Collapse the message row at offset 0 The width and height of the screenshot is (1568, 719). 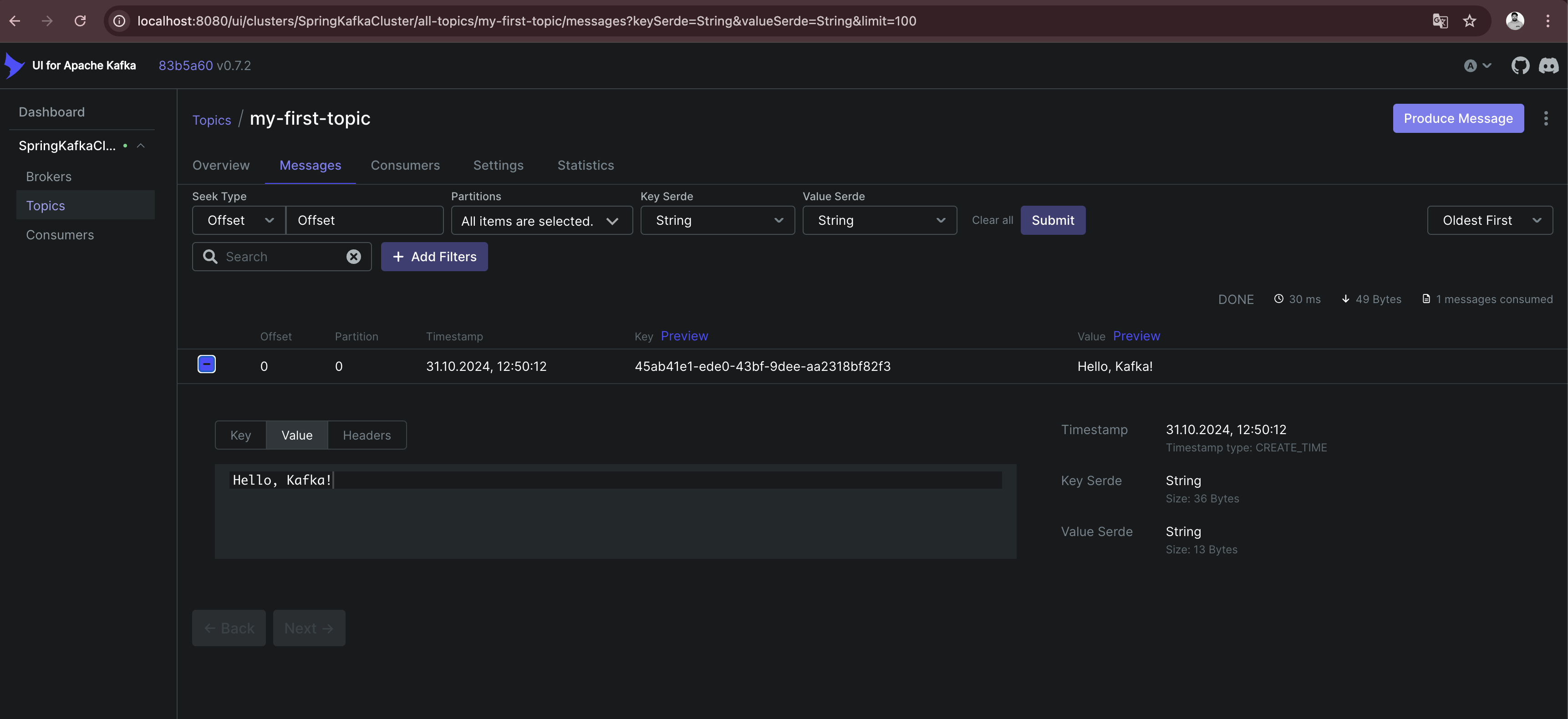pos(206,365)
